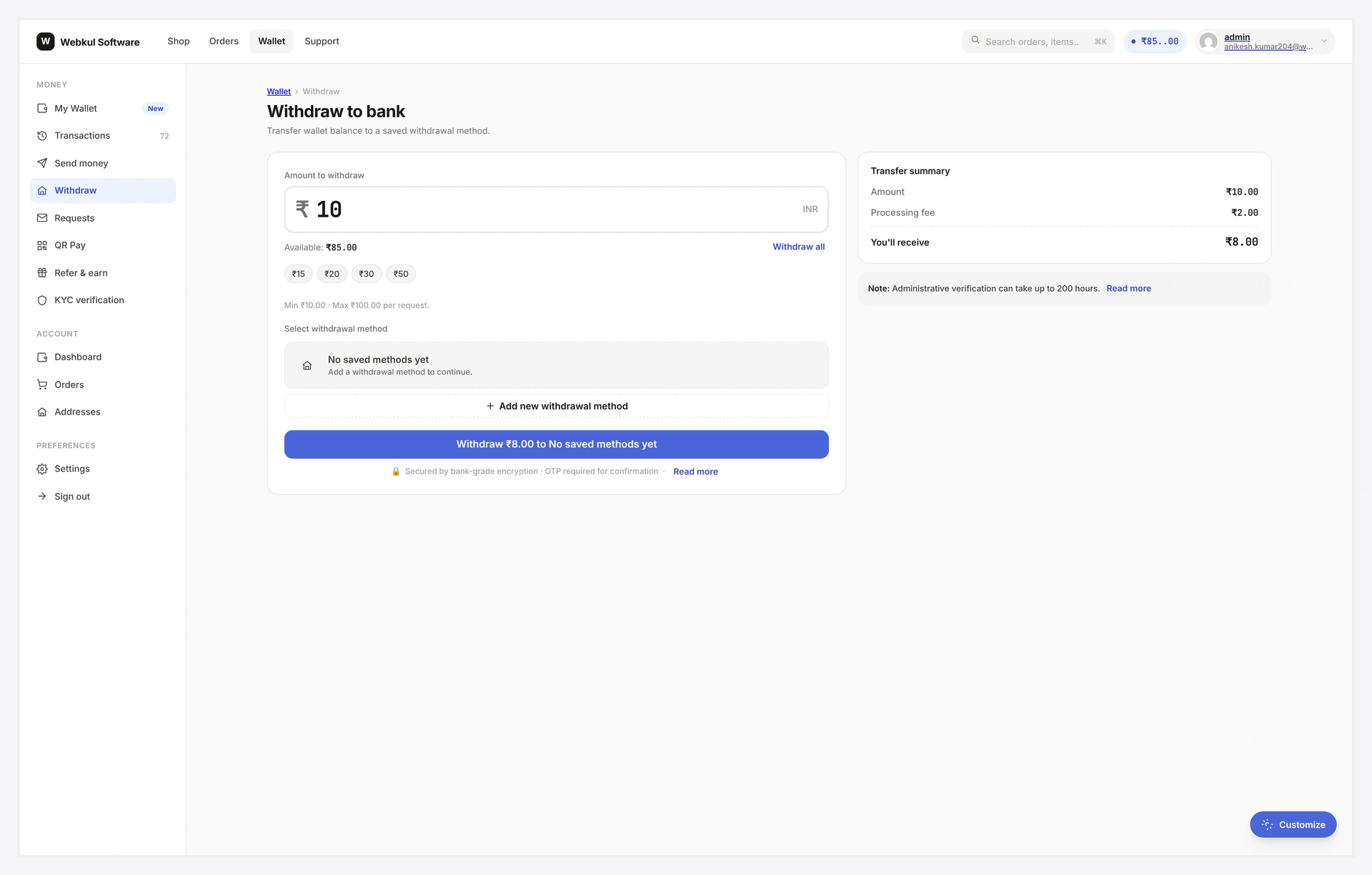1372x875 pixels.
Task: Click the rupee symbol in amount field
Action: pos(302,209)
